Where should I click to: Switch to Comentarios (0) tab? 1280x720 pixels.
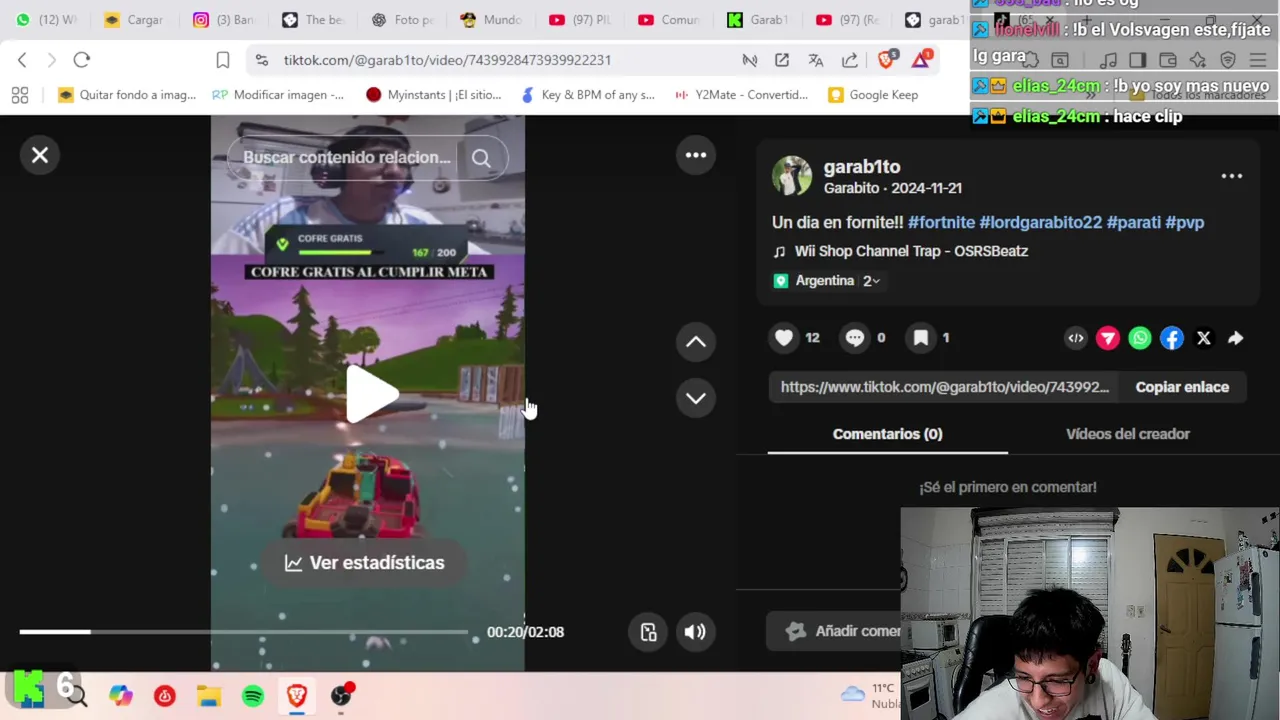click(x=888, y=434)
